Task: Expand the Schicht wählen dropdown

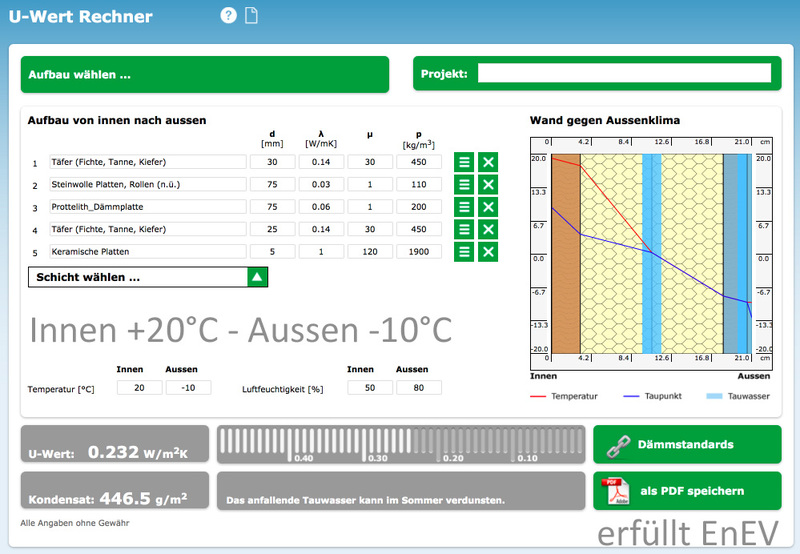Action: [x=138, y=277]
